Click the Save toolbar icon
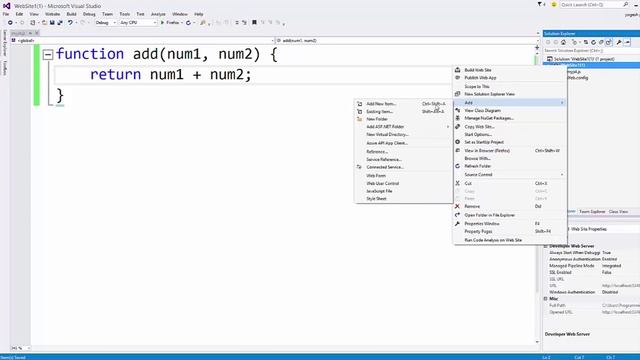The height and width of the screenshot is (360, 640). coord(52,23)
